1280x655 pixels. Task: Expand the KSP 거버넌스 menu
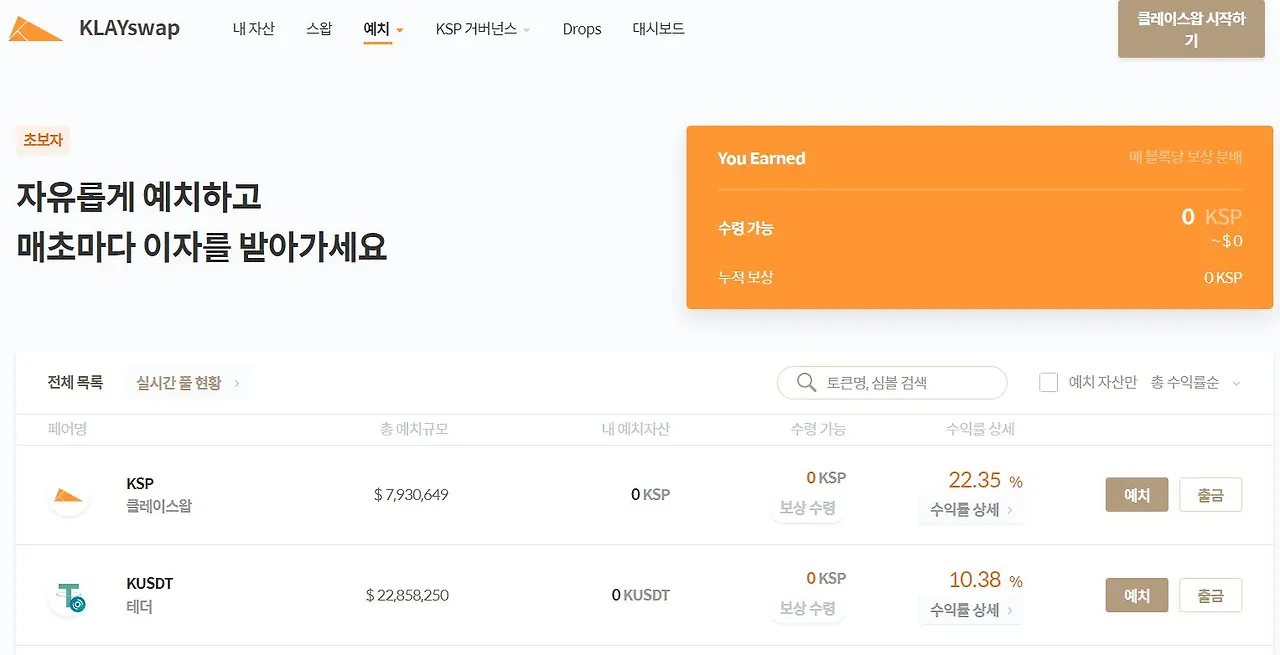[x=483, y=29]
